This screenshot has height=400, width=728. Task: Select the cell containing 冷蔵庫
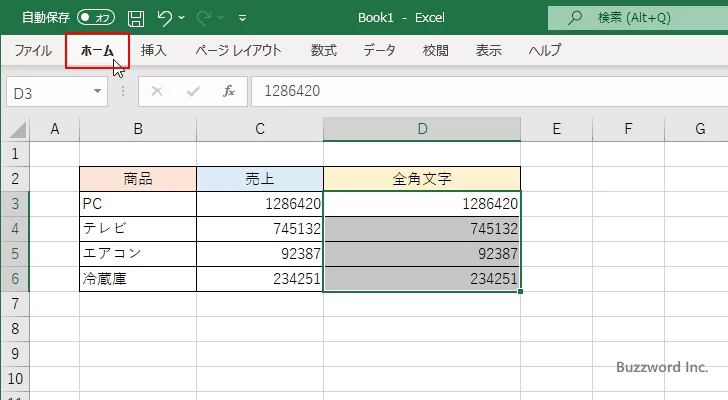pyautogui.click(x=138, y=279)
